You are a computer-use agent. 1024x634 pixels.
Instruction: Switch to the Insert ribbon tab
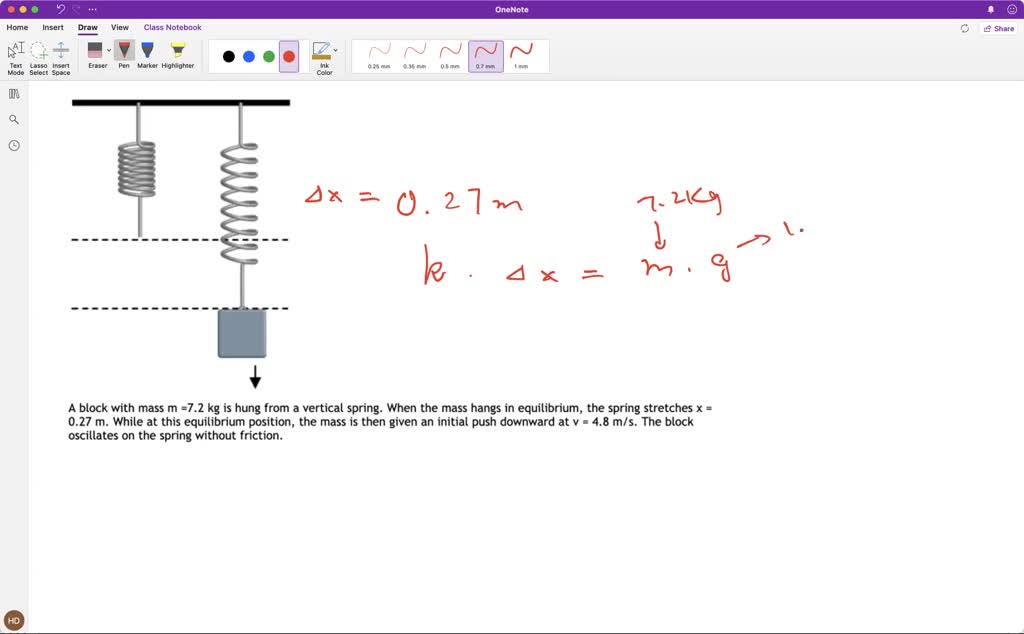[52, 27]
